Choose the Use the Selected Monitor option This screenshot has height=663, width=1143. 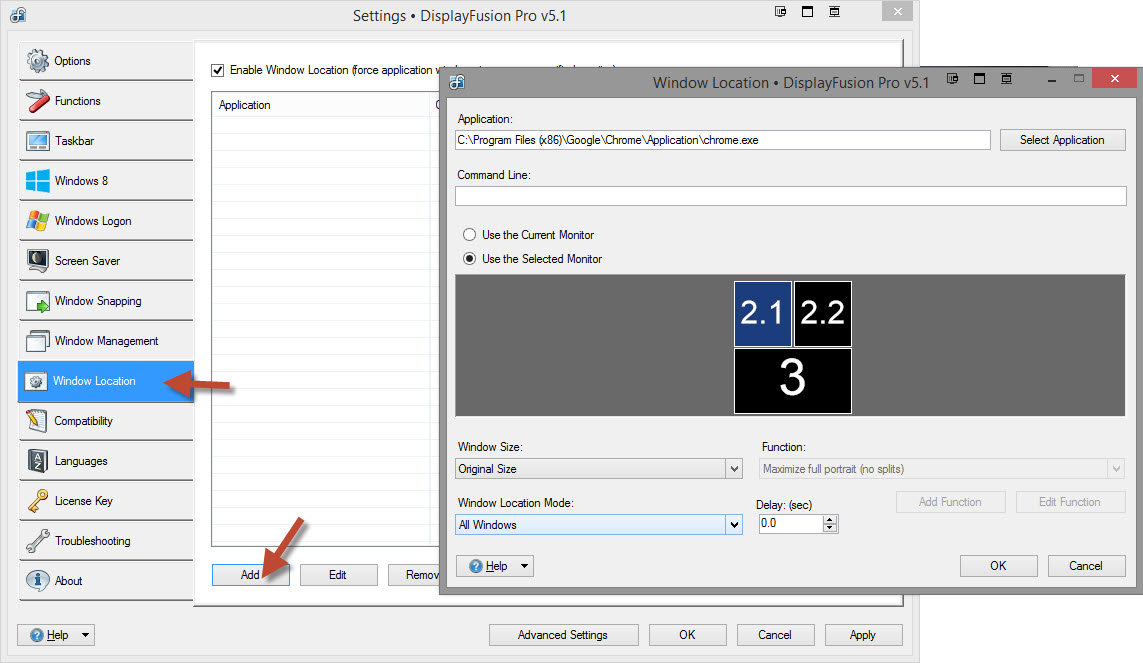pos(469,259)
